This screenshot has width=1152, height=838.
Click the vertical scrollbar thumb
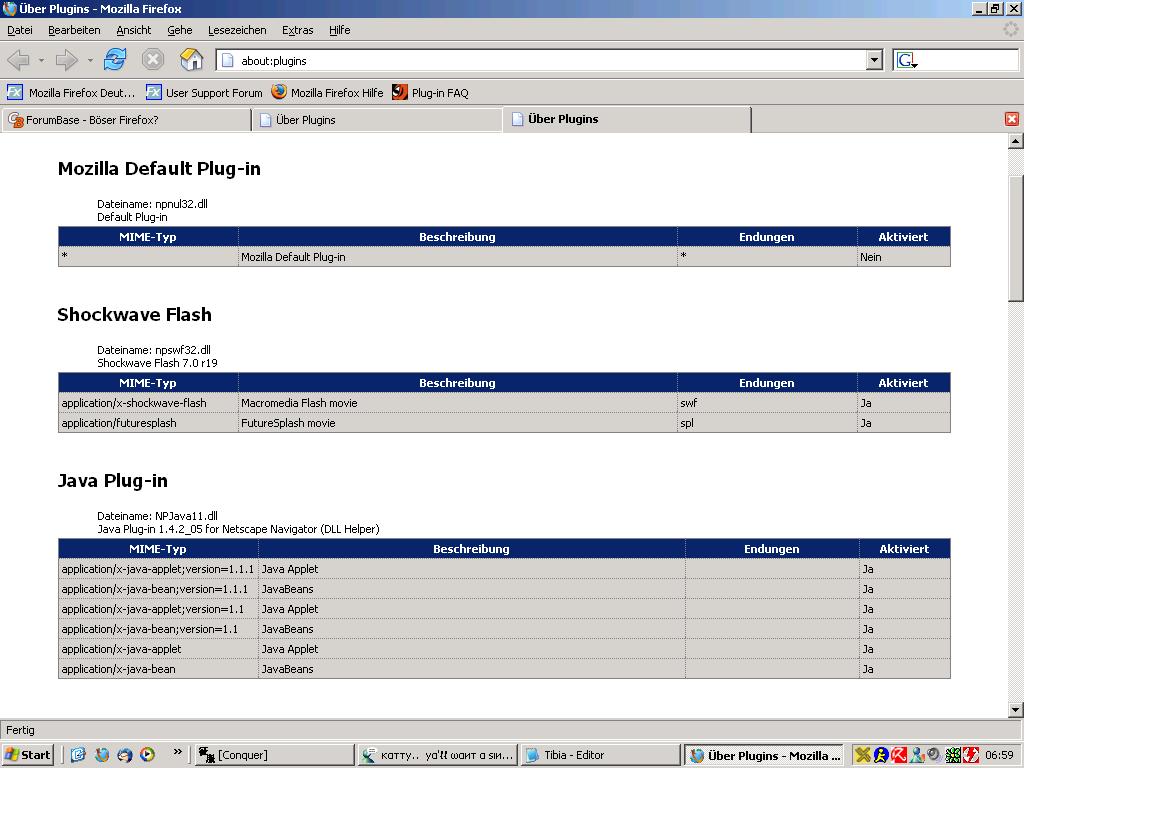click(x=1015, y=238)
